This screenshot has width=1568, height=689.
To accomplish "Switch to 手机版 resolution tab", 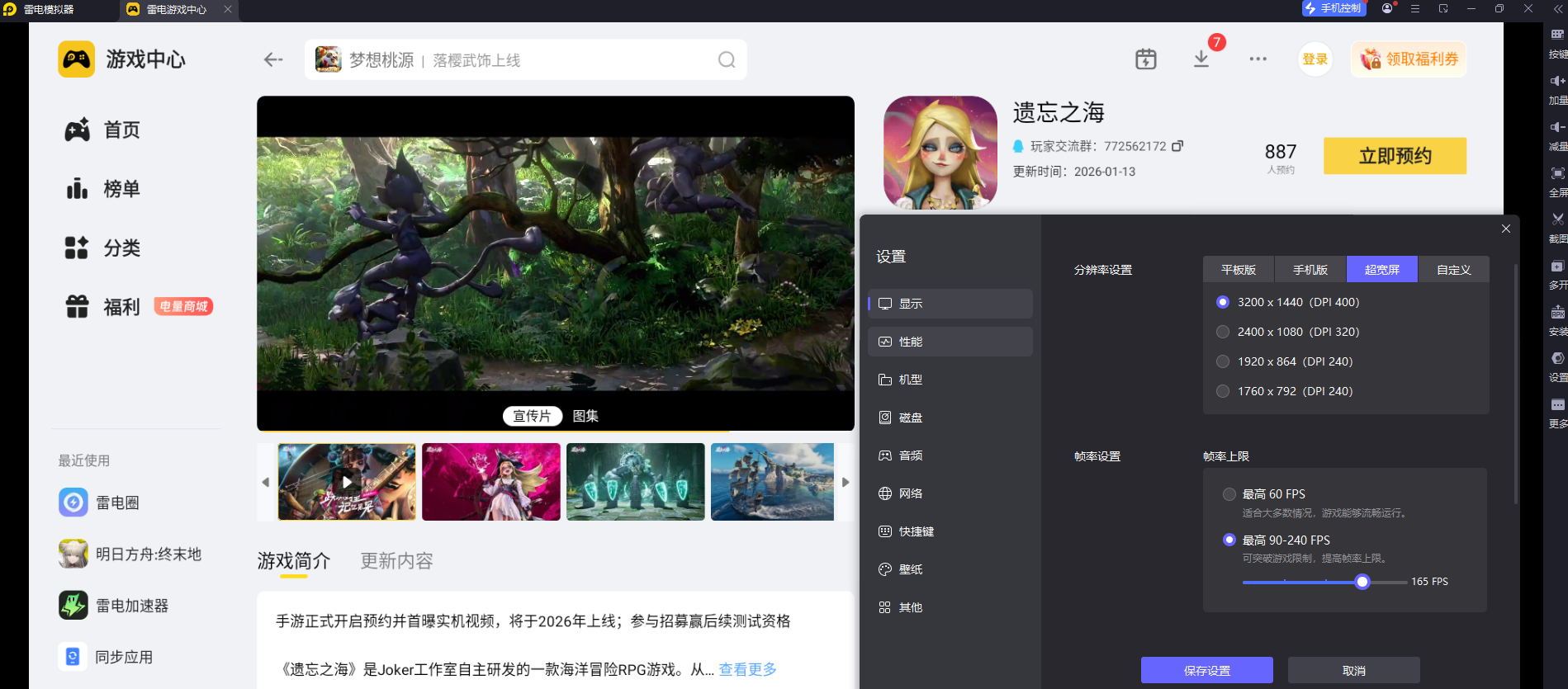I will 1310,270.
